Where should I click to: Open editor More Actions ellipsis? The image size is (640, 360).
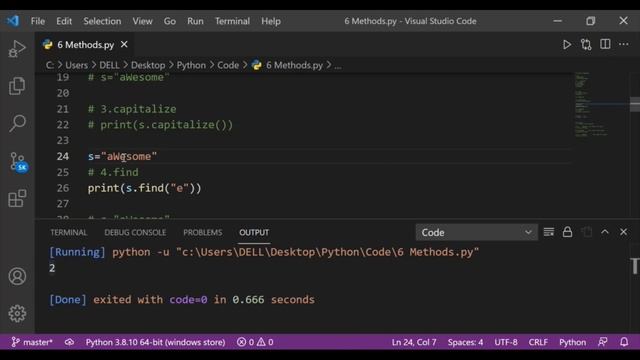(x=624, y=44)
